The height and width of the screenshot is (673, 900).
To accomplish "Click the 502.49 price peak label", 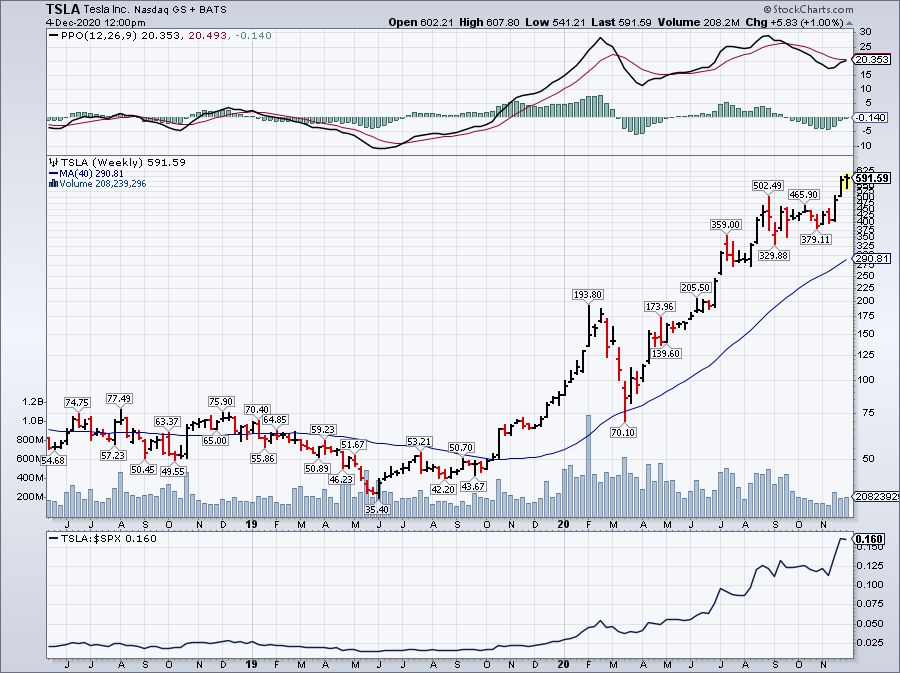I will tap(767, 185).
